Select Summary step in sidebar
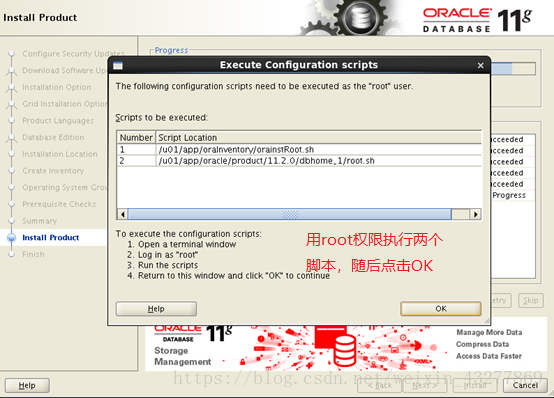 click(x=40, y=221)
